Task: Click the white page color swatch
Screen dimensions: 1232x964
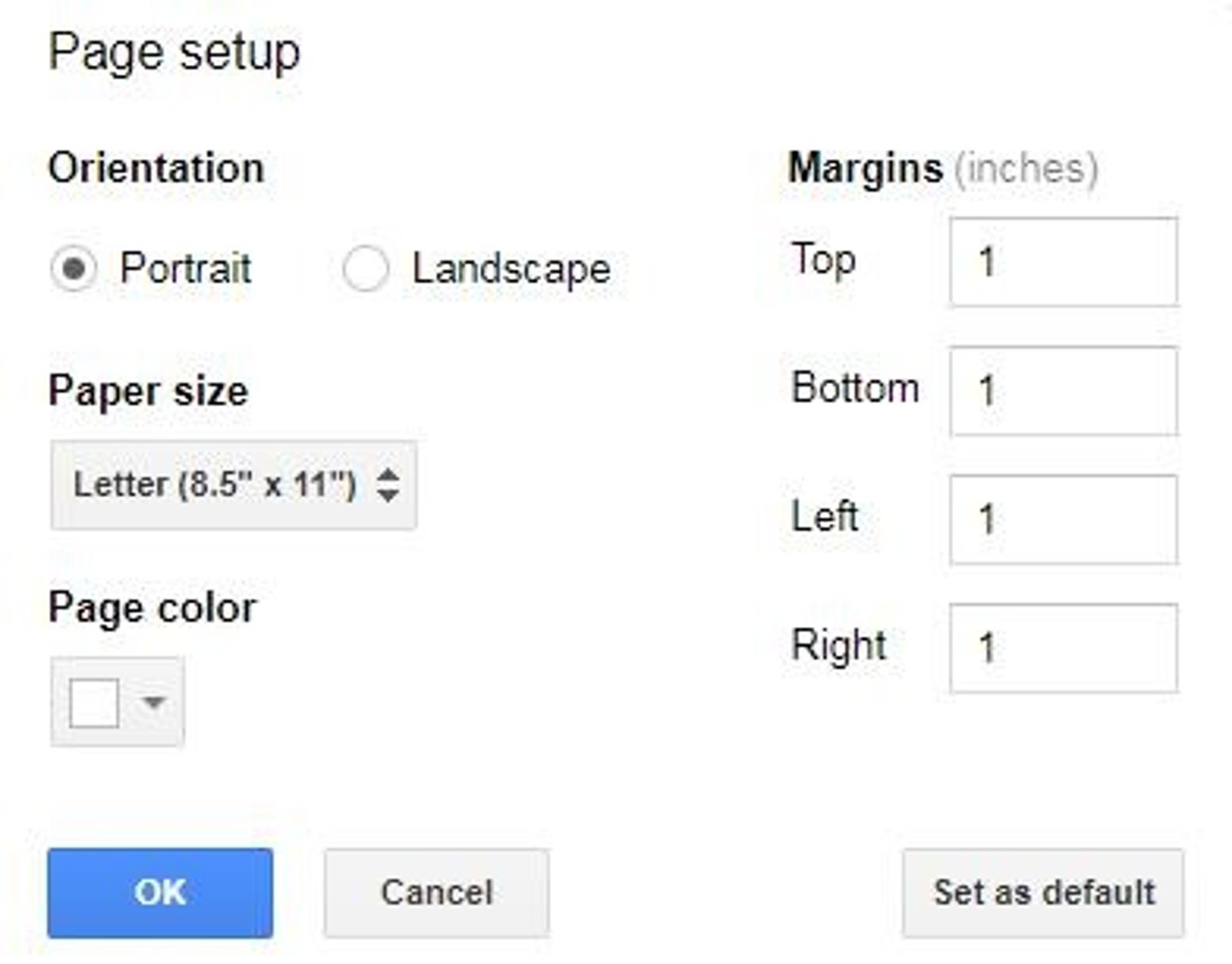Action: [94, 703]
